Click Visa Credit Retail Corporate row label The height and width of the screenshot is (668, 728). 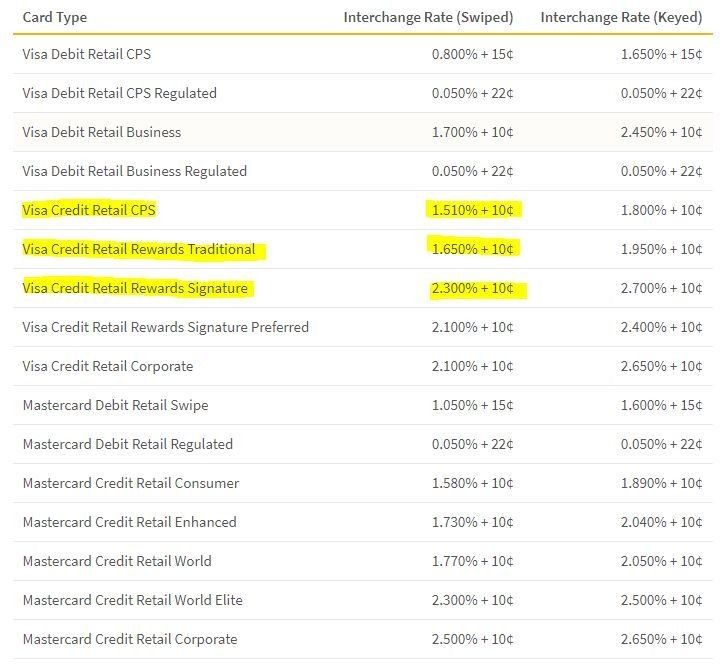[108, 366]
